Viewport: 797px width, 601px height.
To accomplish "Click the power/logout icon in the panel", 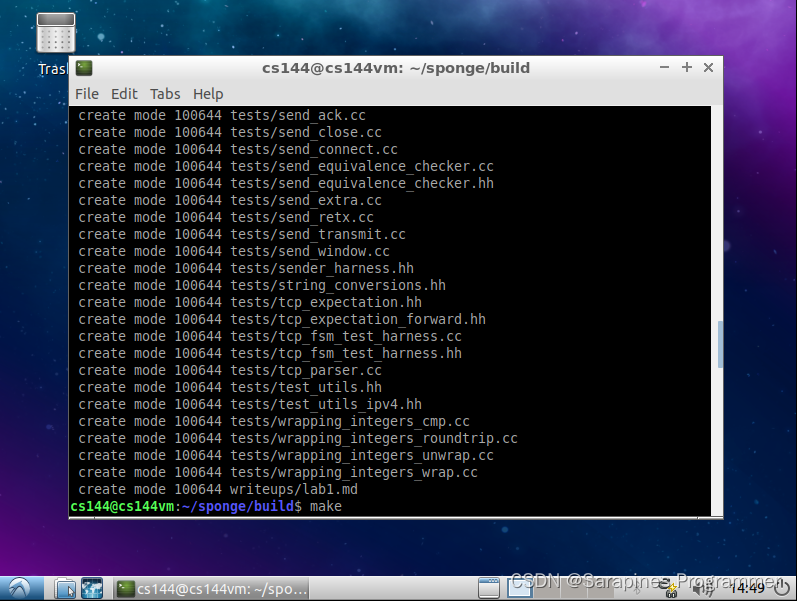I will (783, 588).
